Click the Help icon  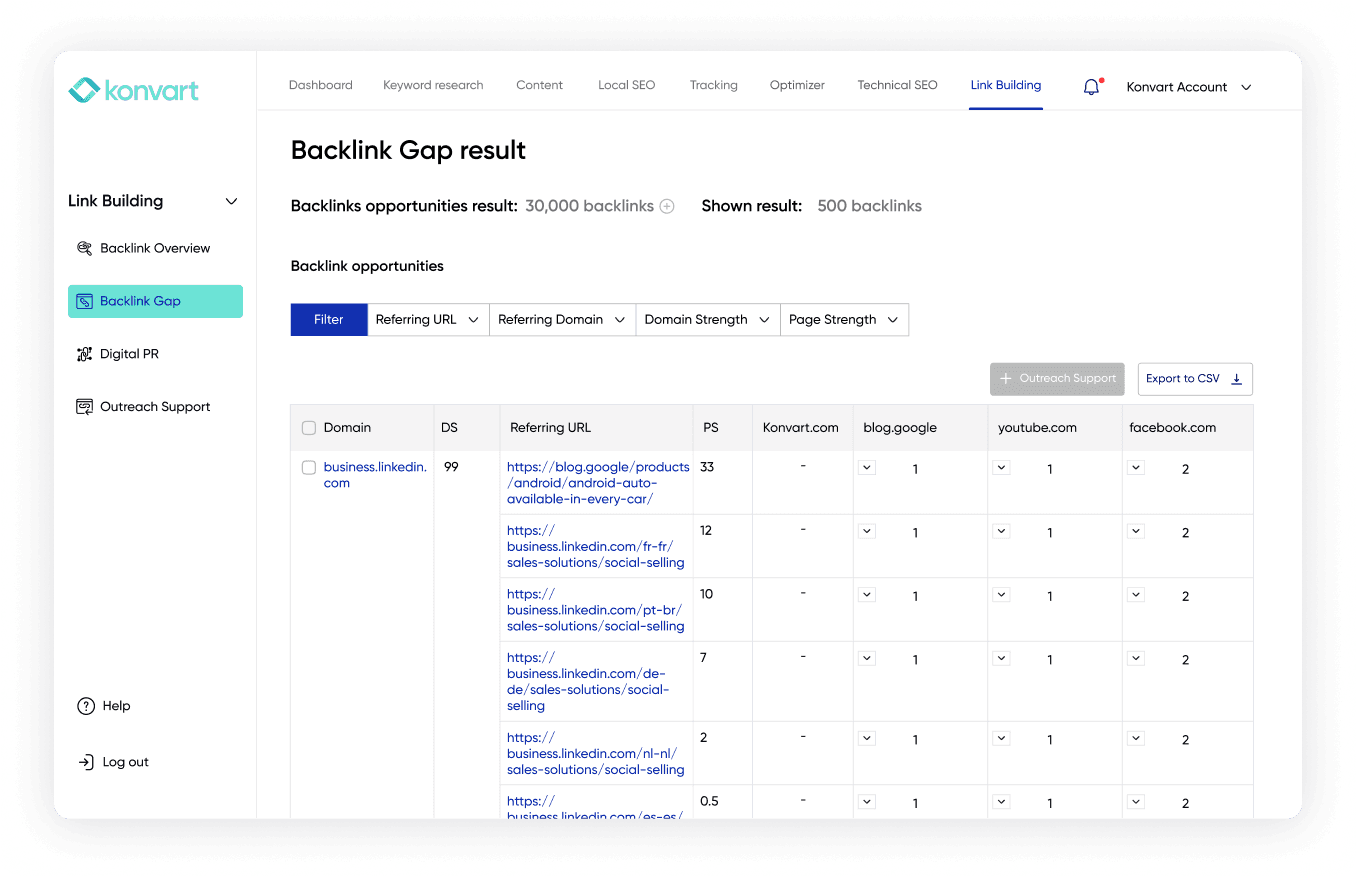pos(85,705)
